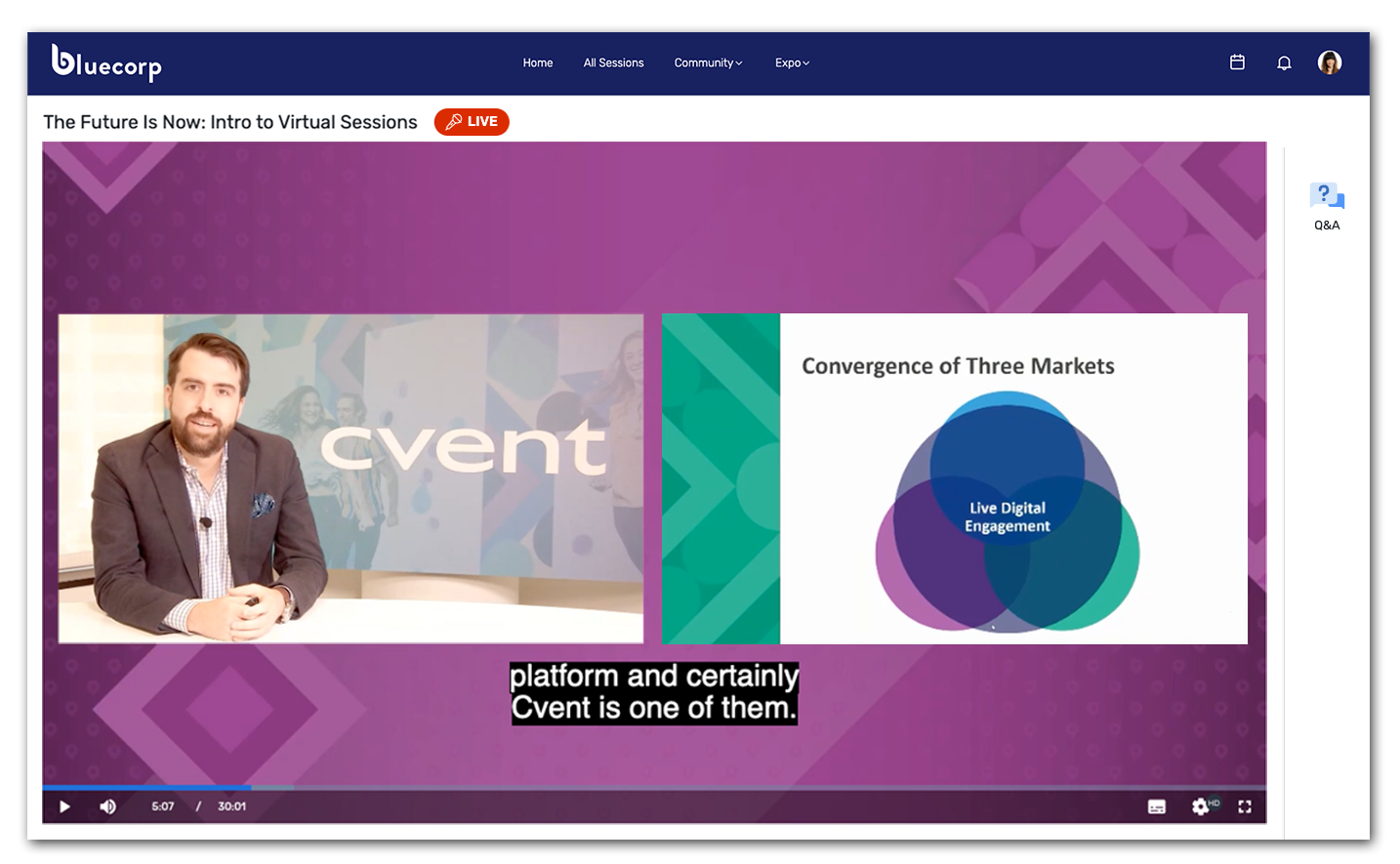This screenshot has height=864, width=1400.
Task: Click the Q&A label below its icon
Action: tap(1327, 225)
